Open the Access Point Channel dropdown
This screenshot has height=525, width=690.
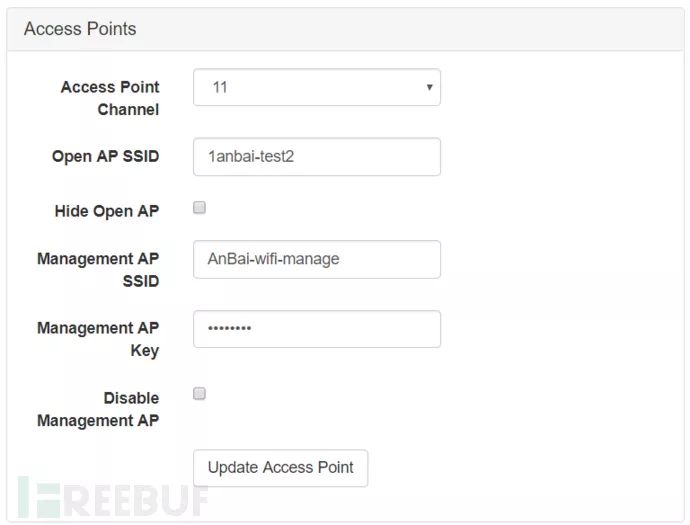[x=316, y=87]
